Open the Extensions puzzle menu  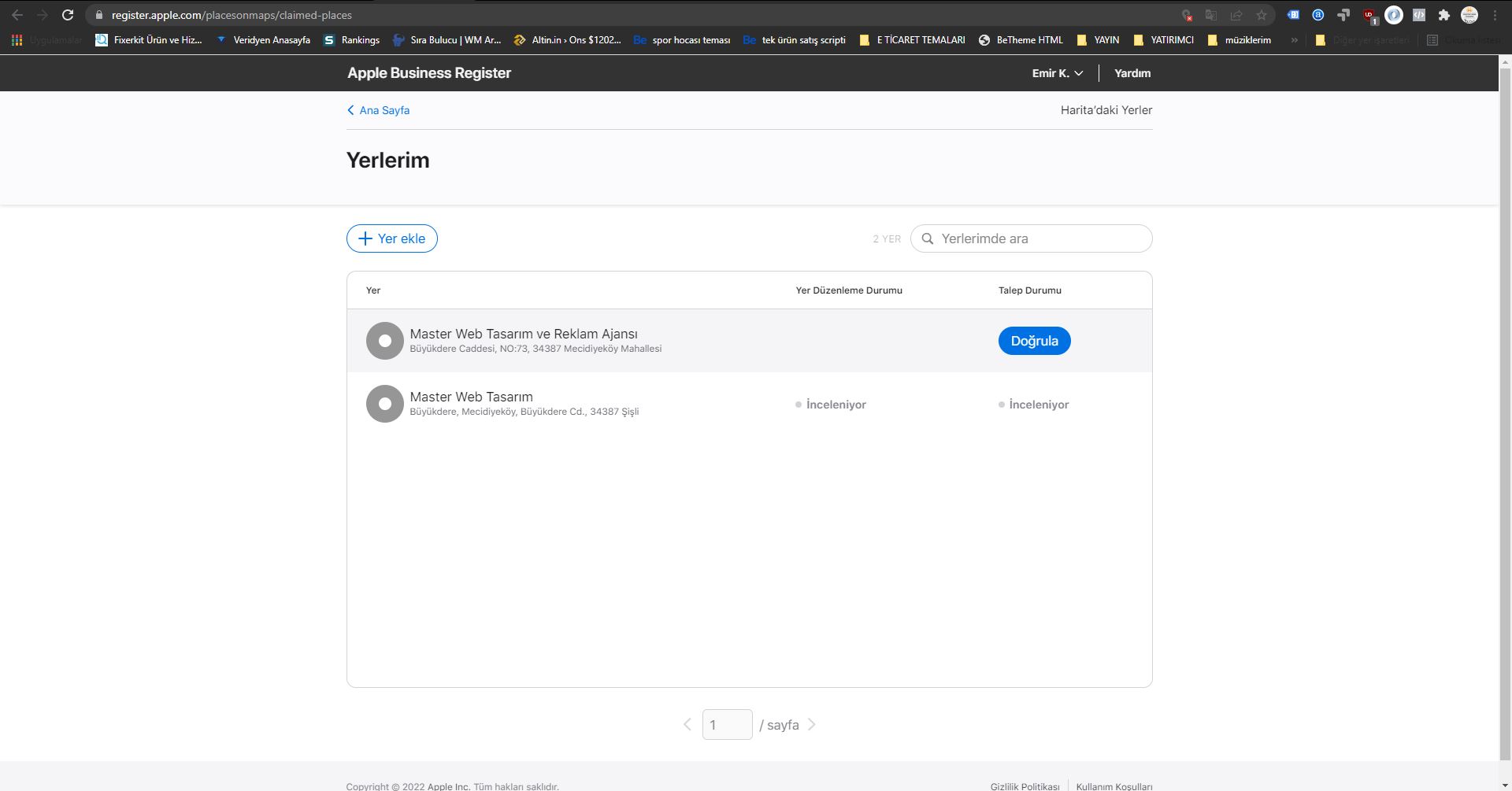(1444, 15)
